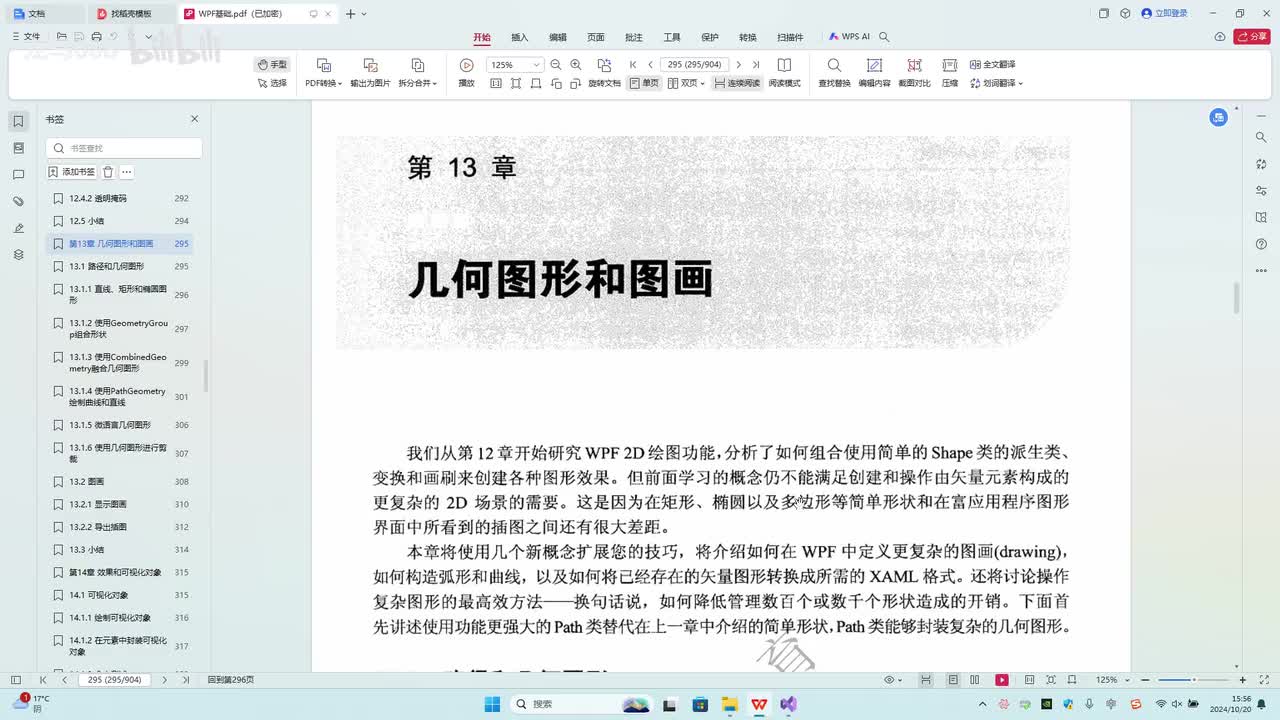Switch to the 保护 ribbon tab
Viewport: 1280px width, 720px height.
(710, 37)
